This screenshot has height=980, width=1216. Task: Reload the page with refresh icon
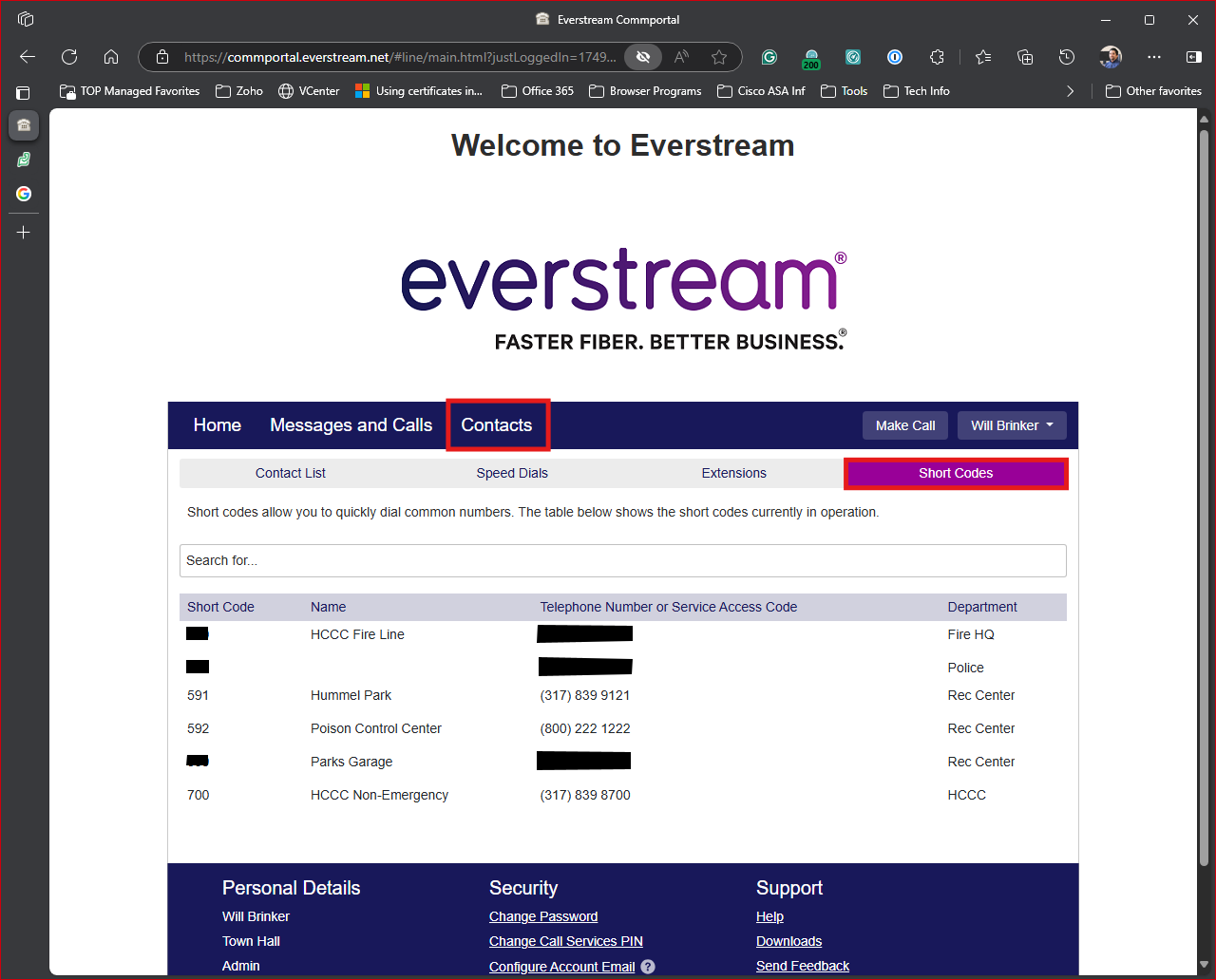tap(69, 57)
